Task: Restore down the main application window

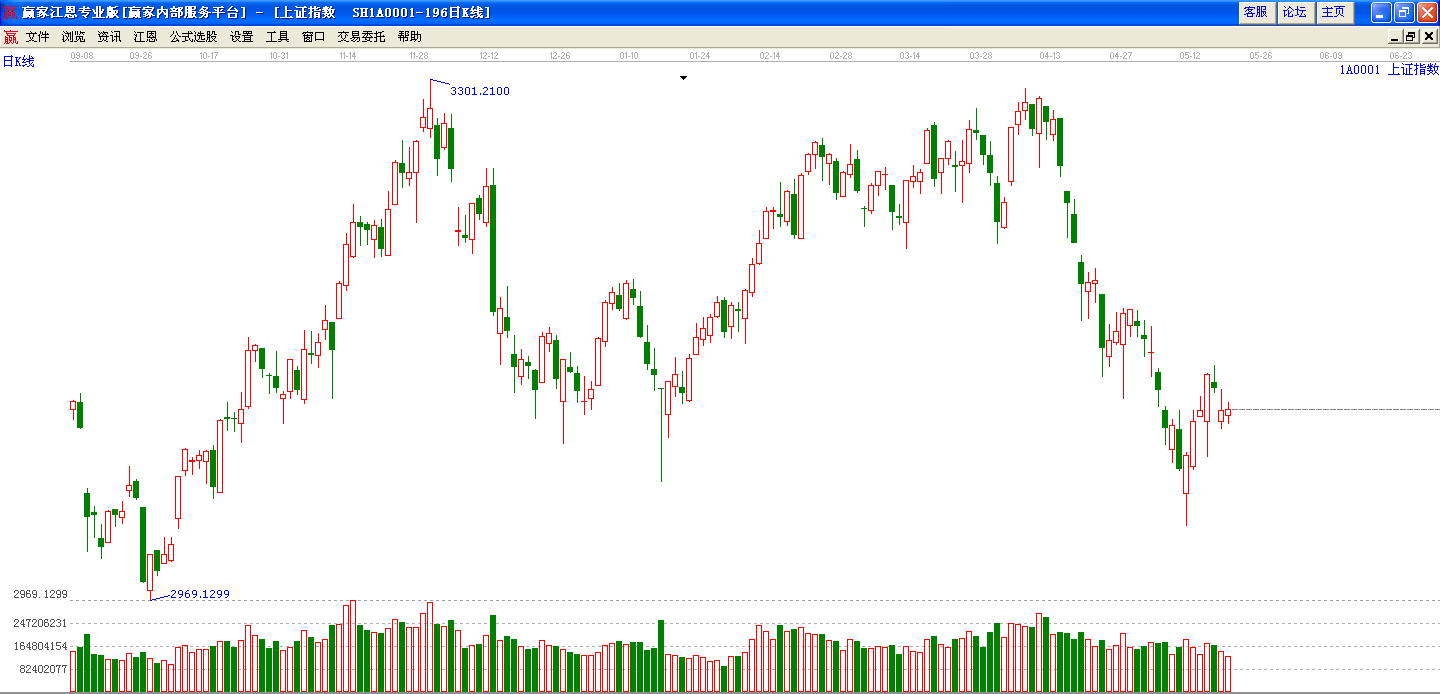Action: tap(1404, 12)
